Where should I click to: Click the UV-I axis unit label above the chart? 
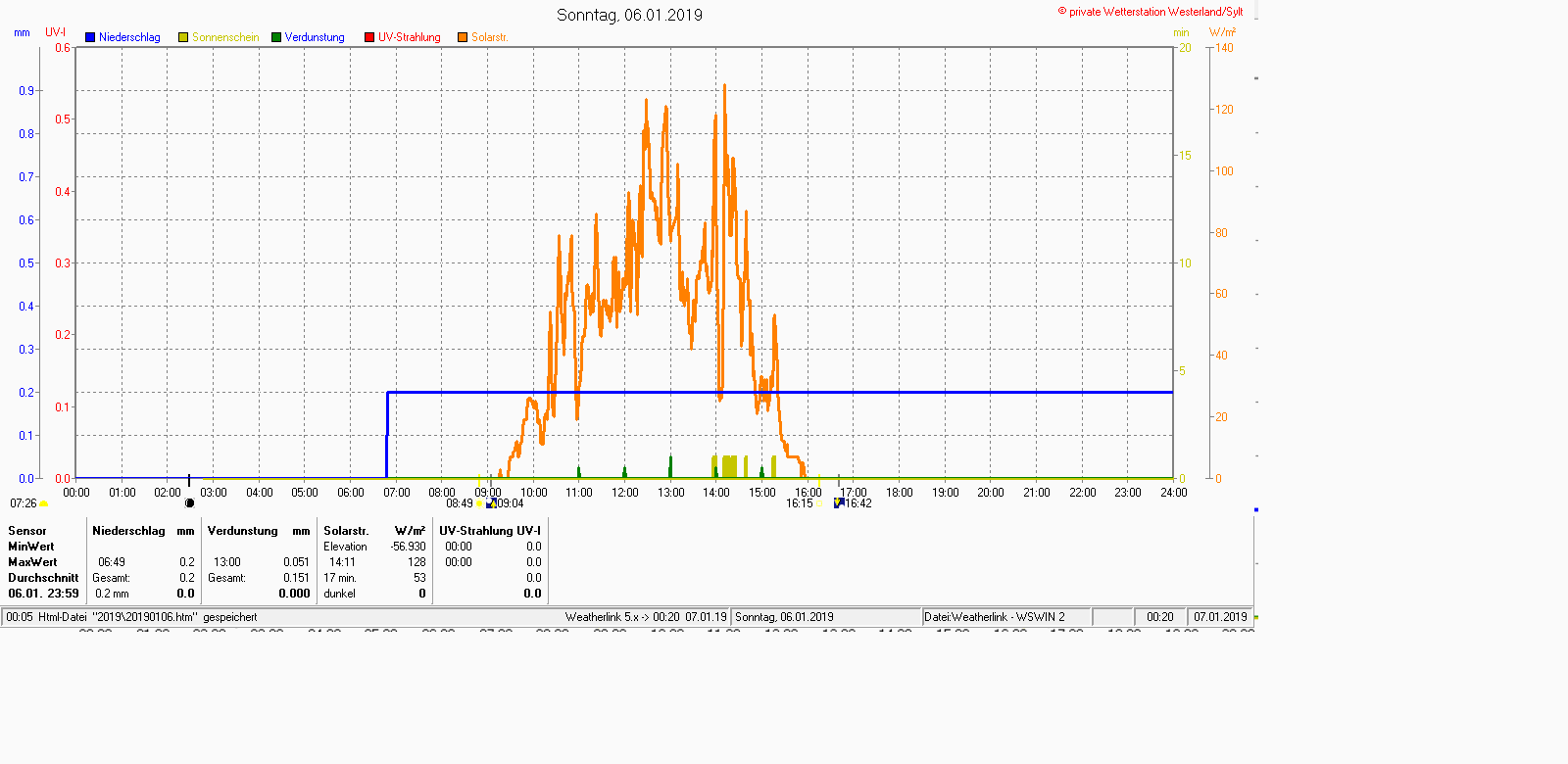click(x=56, y=32)
